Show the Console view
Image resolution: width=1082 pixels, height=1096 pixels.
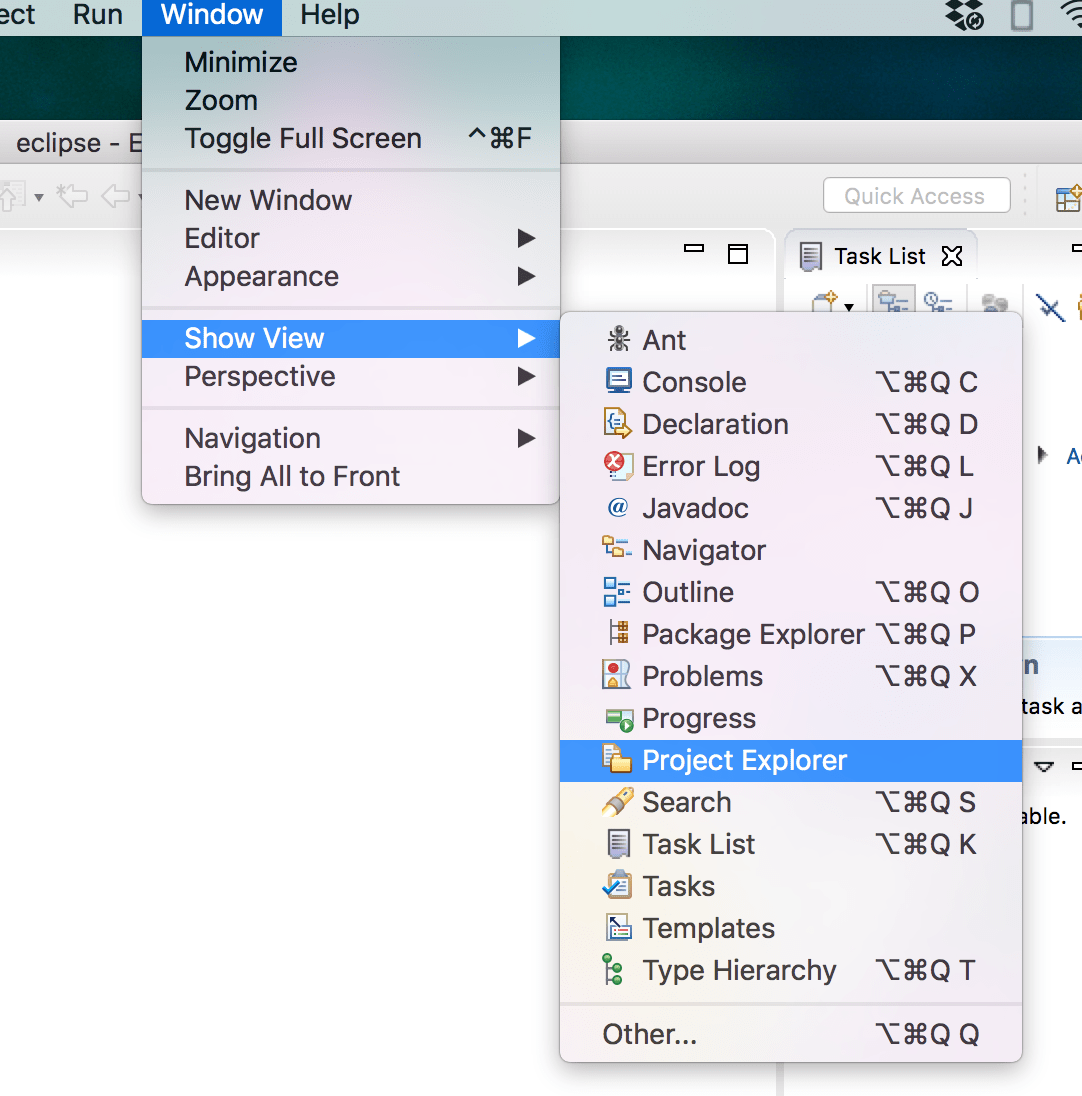coord(791,382)
